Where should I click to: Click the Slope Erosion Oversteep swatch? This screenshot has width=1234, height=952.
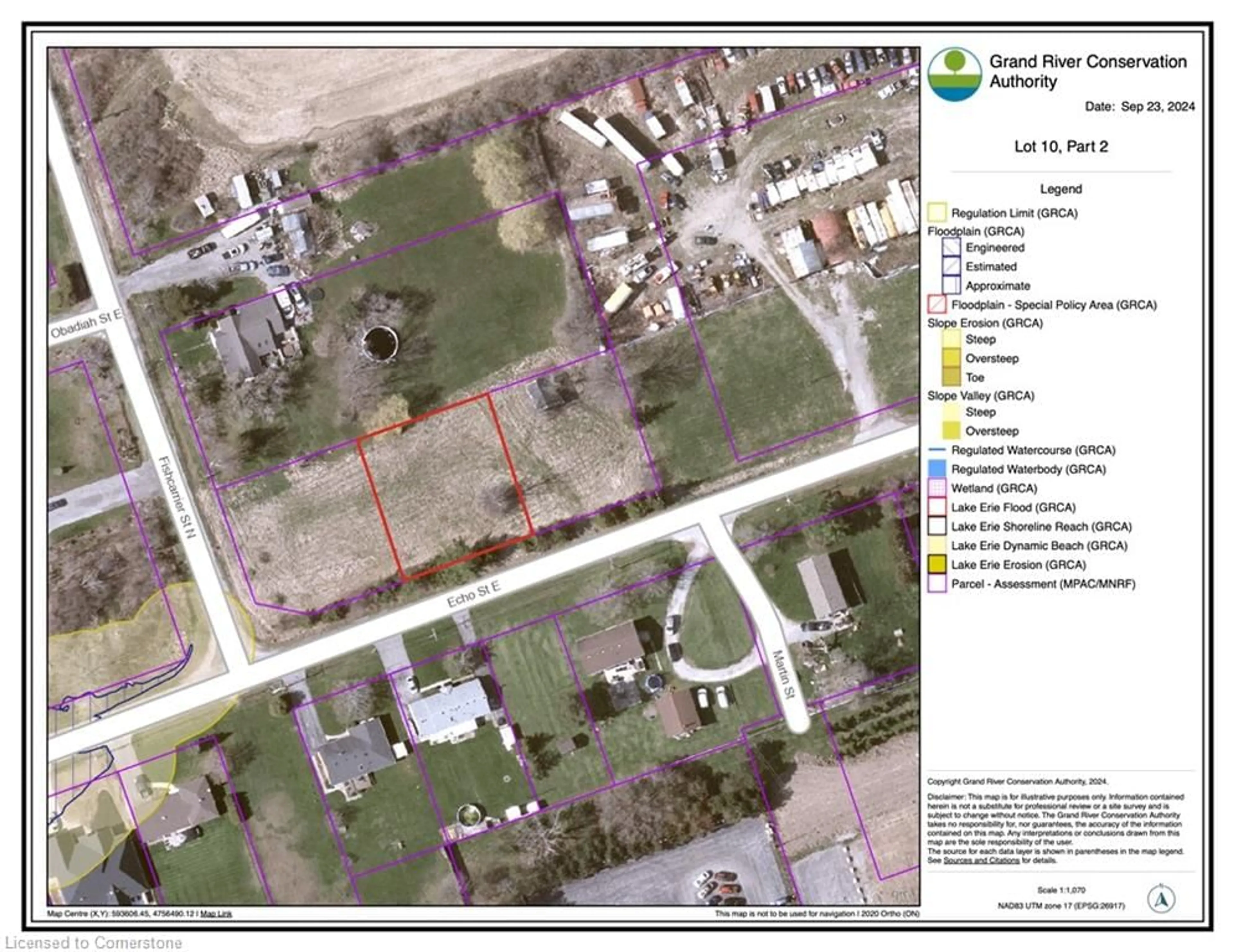951,358
